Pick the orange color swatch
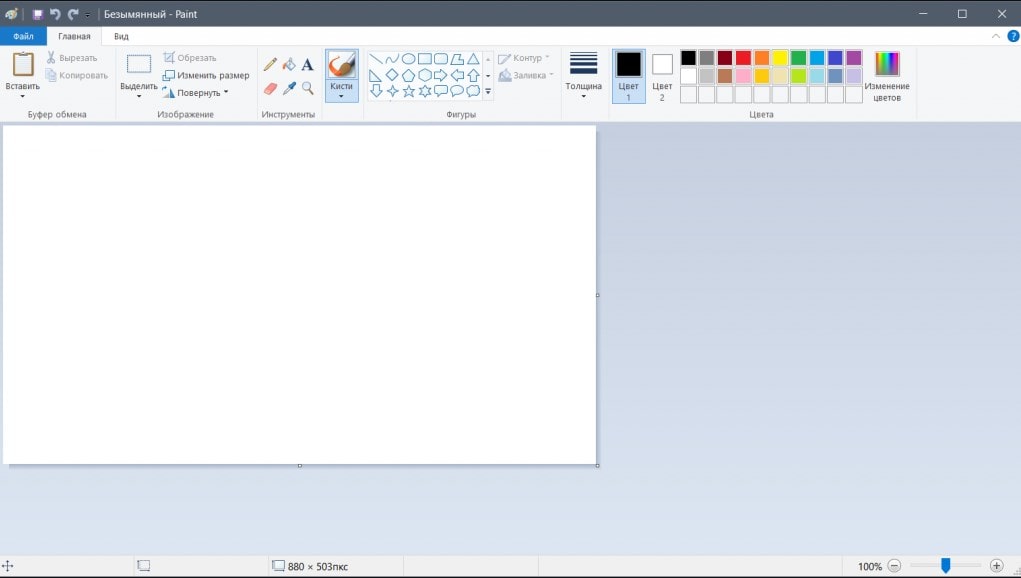Screen dimensions: 1021x578 (762, 58)
